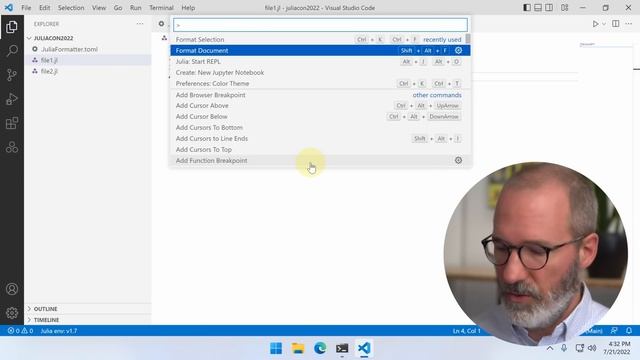Open the Edit menu
The image size is (640, 360).
click(44, 8)
